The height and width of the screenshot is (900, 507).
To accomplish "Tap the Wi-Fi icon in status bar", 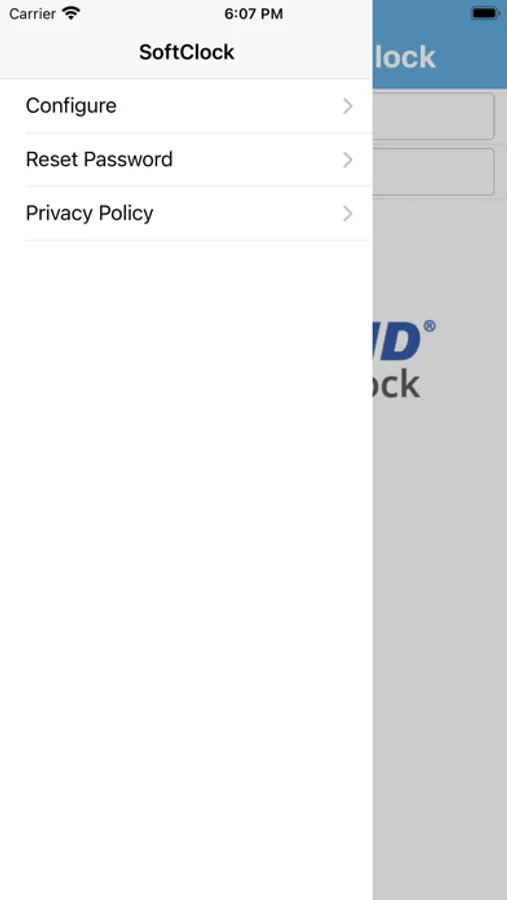I will tap(71, 13).
